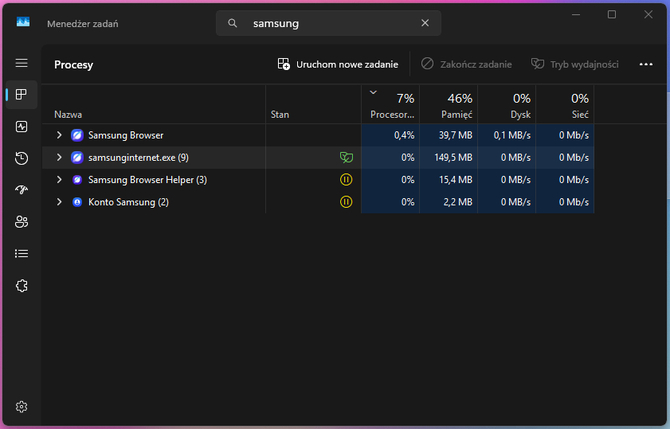
Task: Open the Services puzzle-piece sidebar page
Action: 21,285
